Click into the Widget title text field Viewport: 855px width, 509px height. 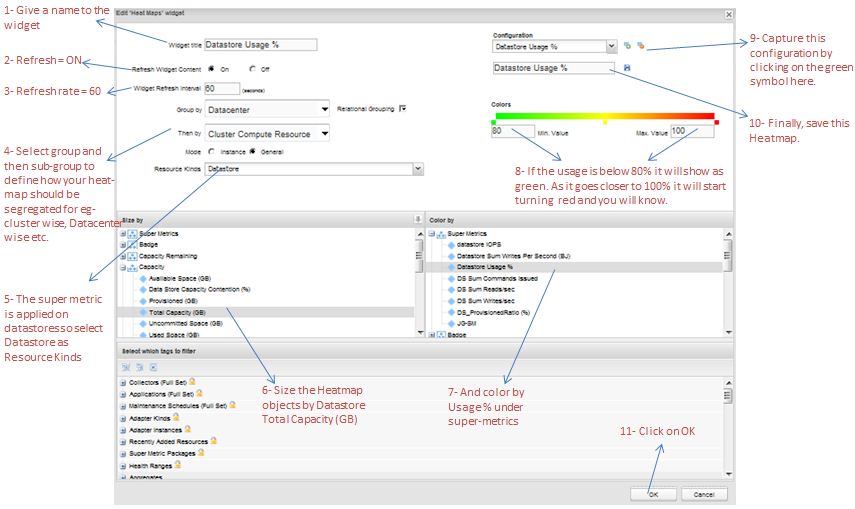[x=260, y=45]
